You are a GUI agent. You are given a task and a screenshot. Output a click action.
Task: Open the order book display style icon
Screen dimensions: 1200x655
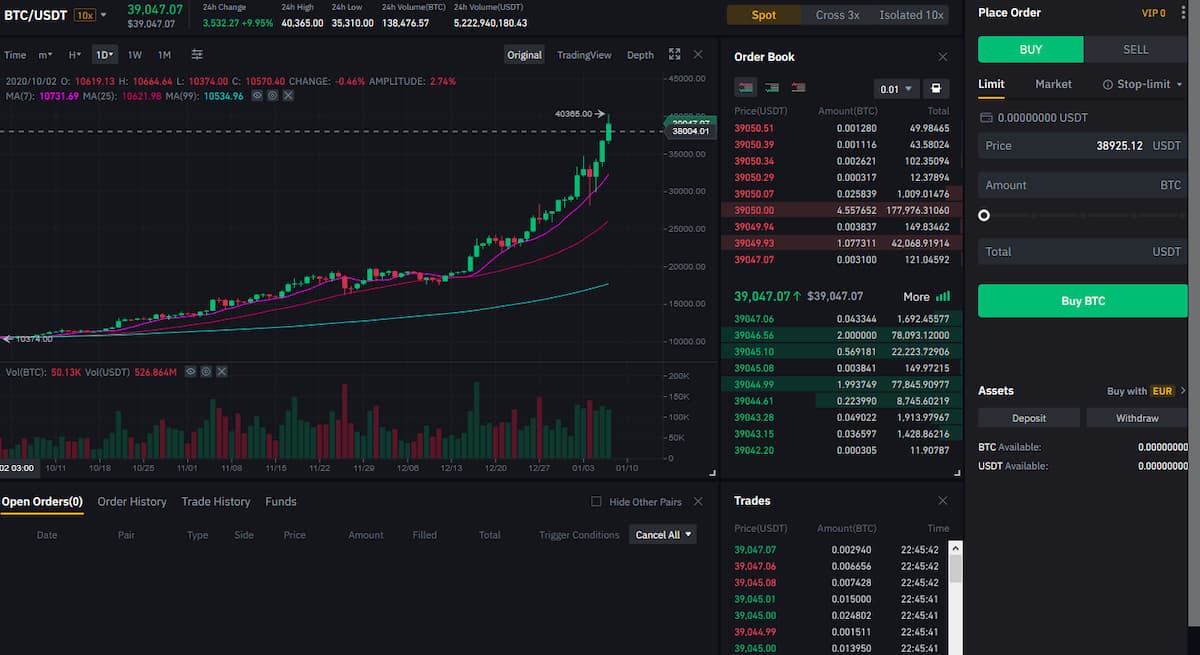pos(936,88)
